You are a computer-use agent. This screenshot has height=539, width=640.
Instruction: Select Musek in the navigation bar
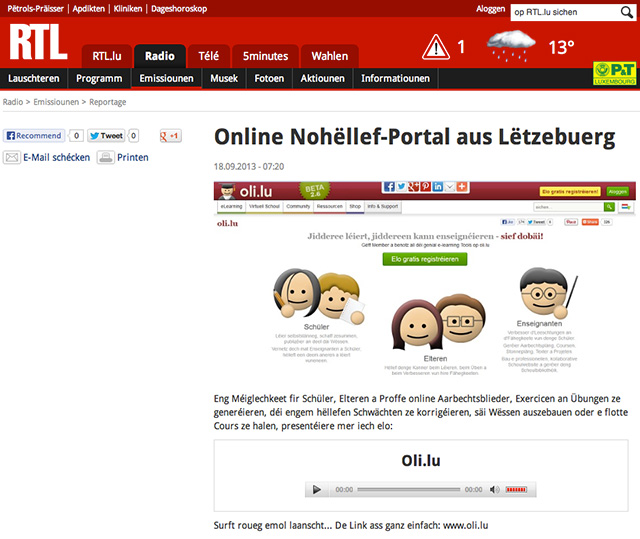[x=222, y=79]
